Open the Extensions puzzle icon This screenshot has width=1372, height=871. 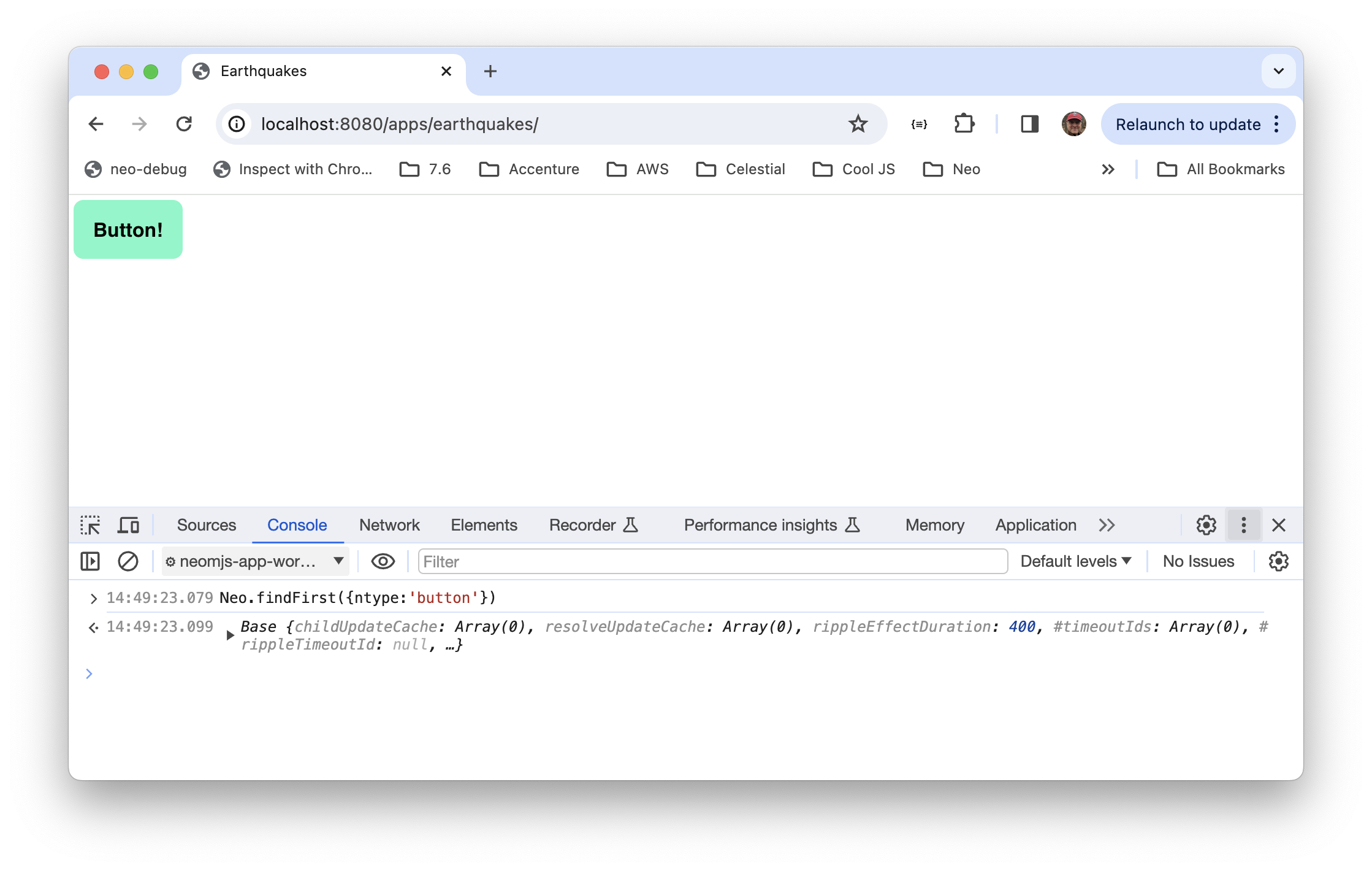964,125
